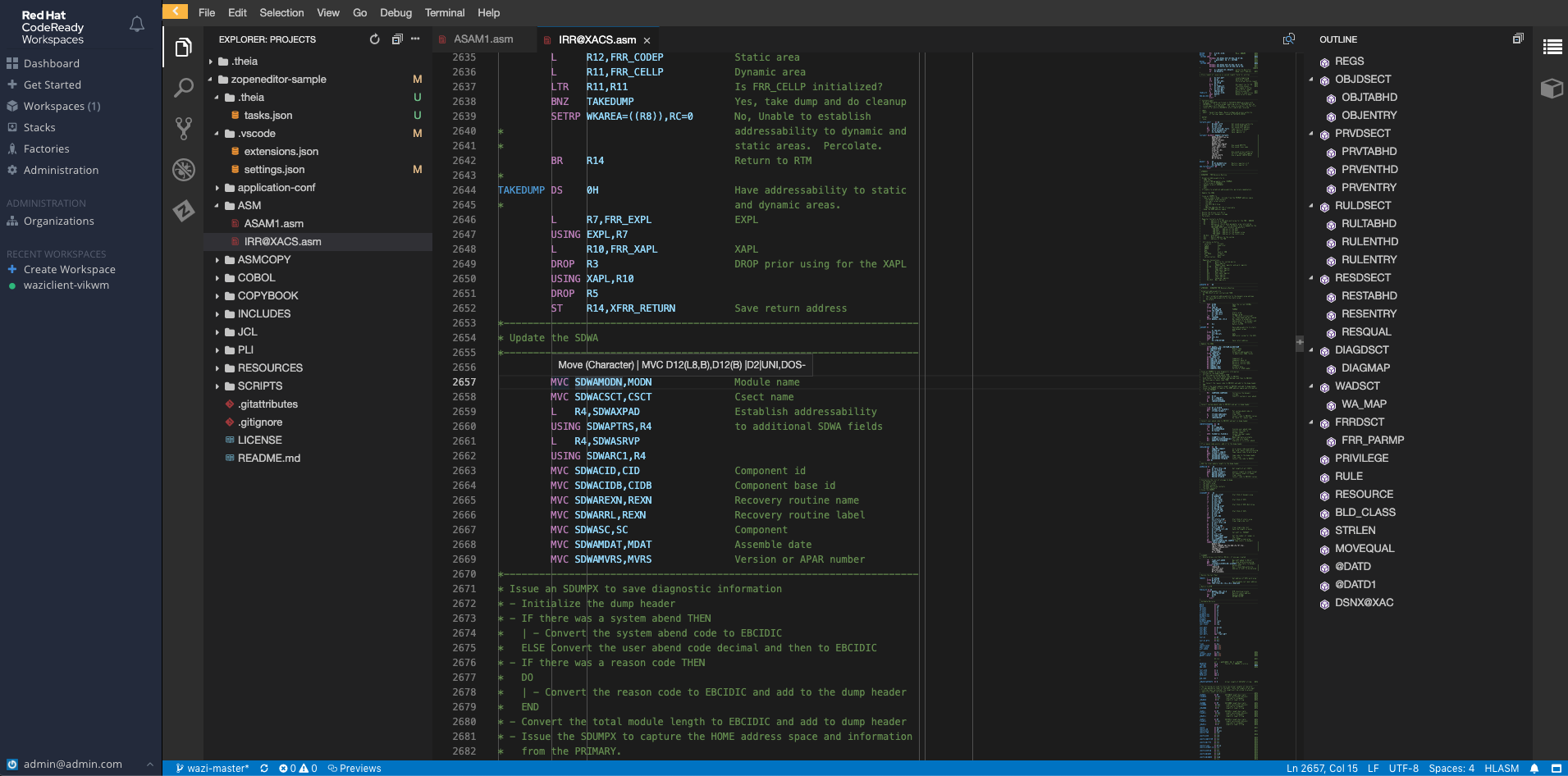The height and width of the screenshot is (776, 1568).
Task: Collapse all folders in Explorer
Action: click(x=397, y=39)
